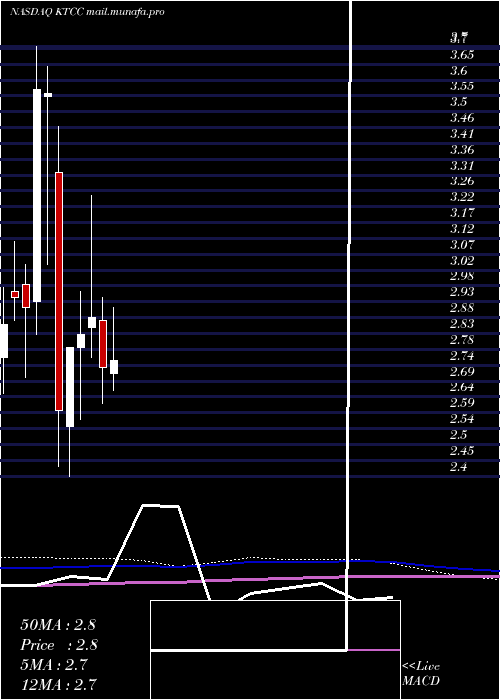500x700 pixels.
Task: Click the 2.4 price axis label
Action: (x=459, y=467)
